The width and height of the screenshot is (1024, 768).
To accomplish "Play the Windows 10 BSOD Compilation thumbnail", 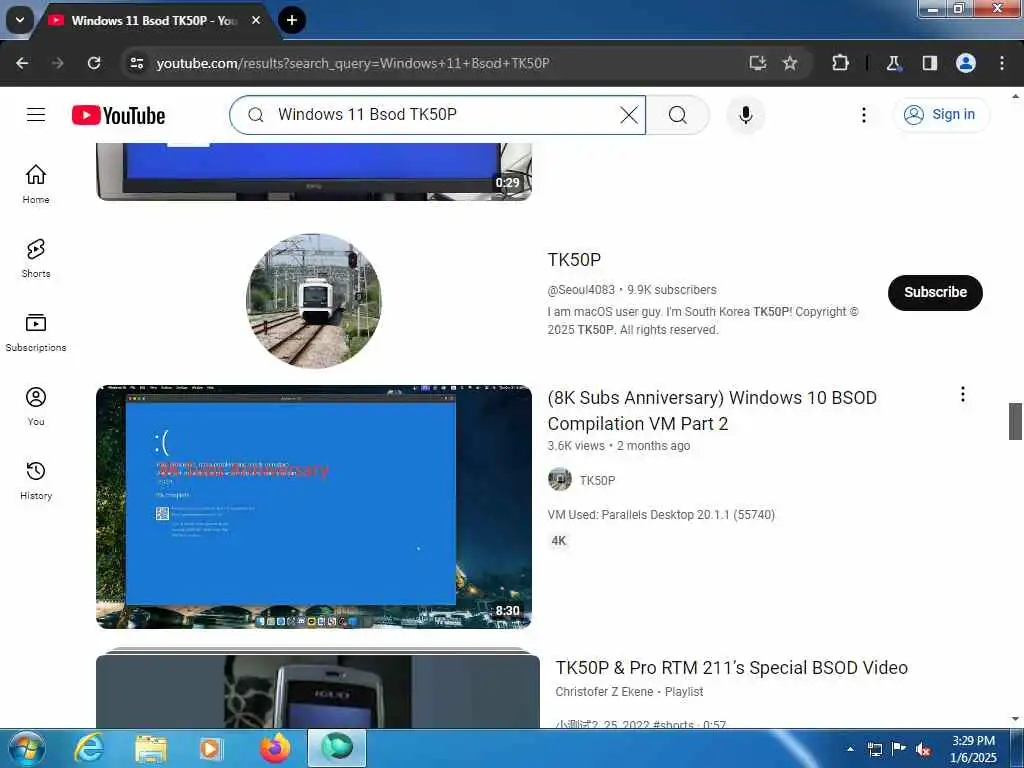I will pos(313,507).
